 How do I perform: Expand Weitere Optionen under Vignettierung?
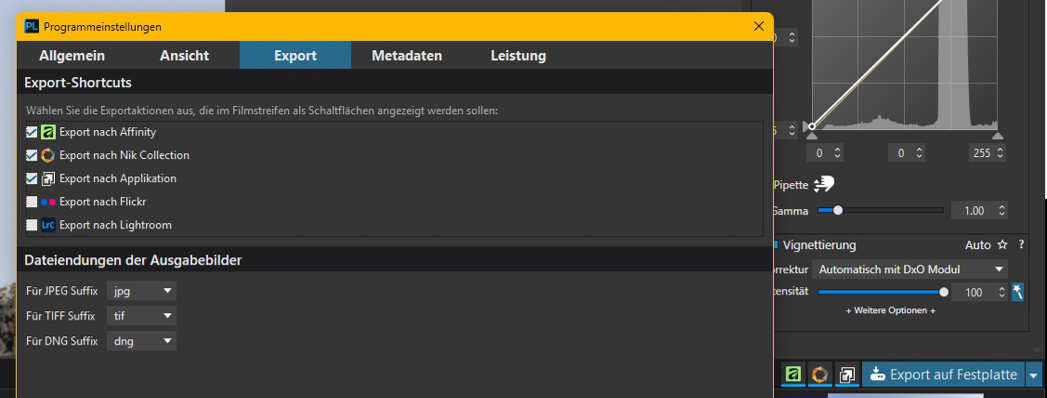[x=890, y=311]
